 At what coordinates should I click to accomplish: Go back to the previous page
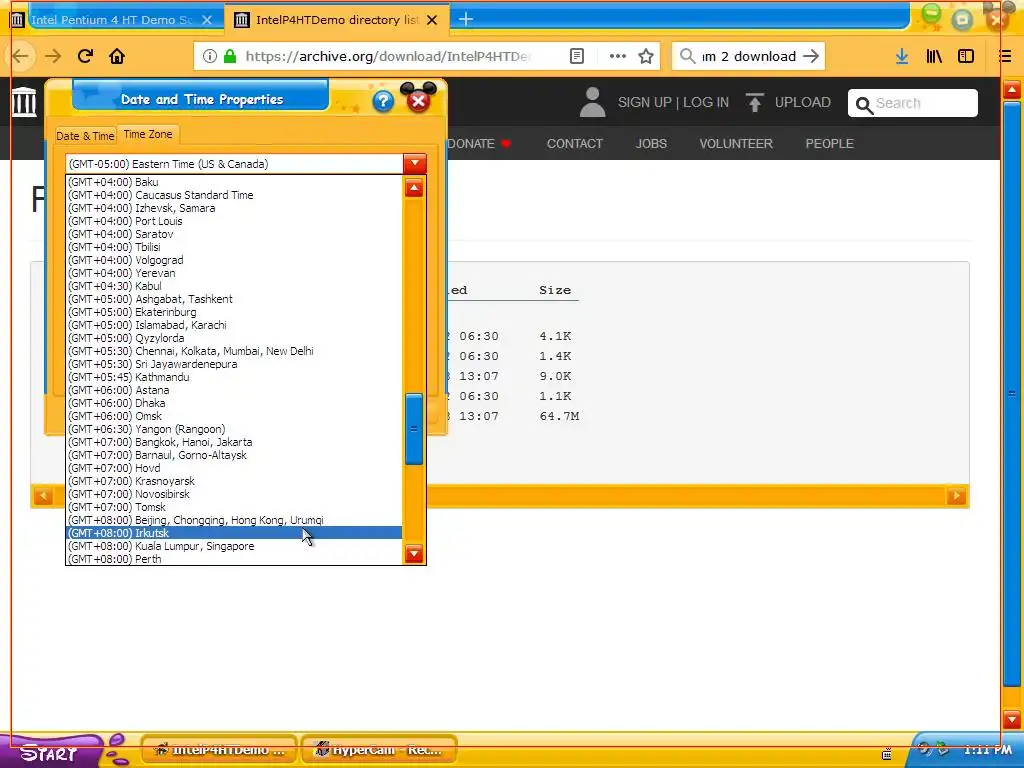coord(20,56)
